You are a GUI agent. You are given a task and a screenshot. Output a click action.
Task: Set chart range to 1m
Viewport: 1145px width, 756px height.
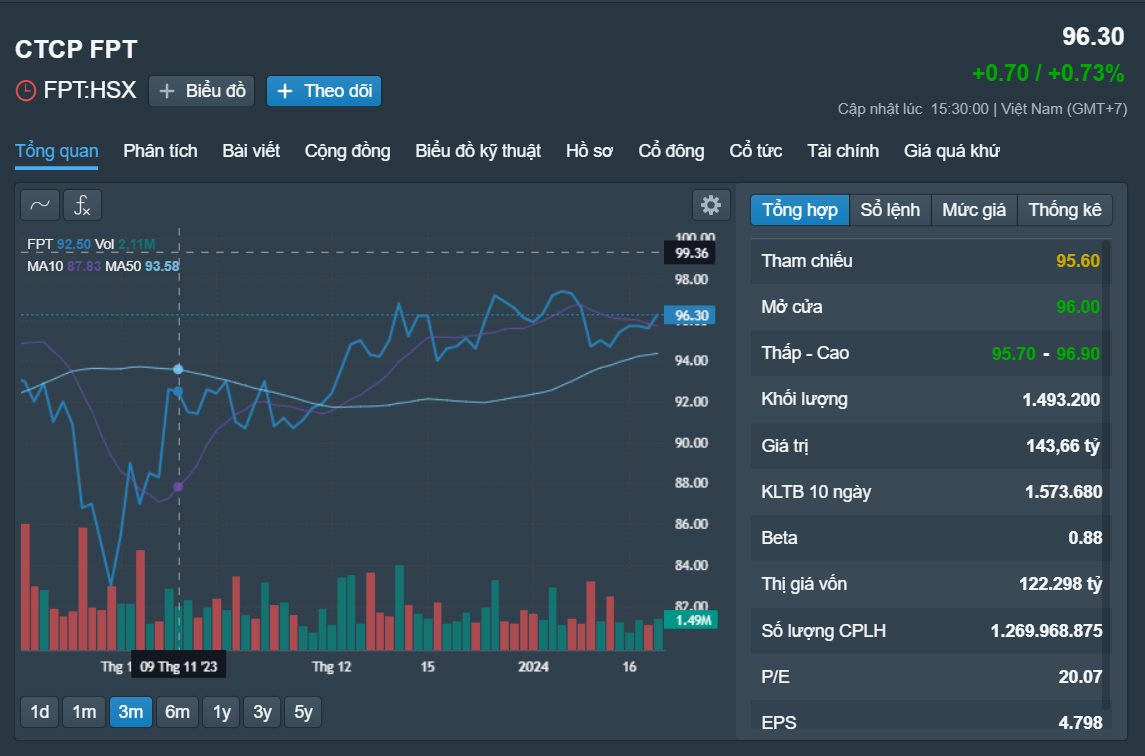(x=84, y=712)
